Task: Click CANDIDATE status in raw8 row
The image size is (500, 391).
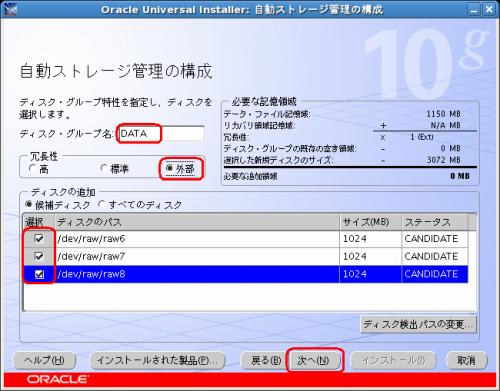Action: (435, 274)
